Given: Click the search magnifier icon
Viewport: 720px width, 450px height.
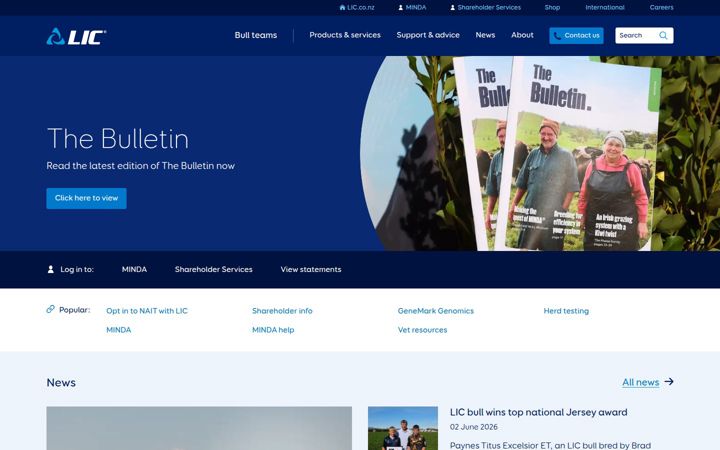Looking at the screenshot, I should [663, 35].
